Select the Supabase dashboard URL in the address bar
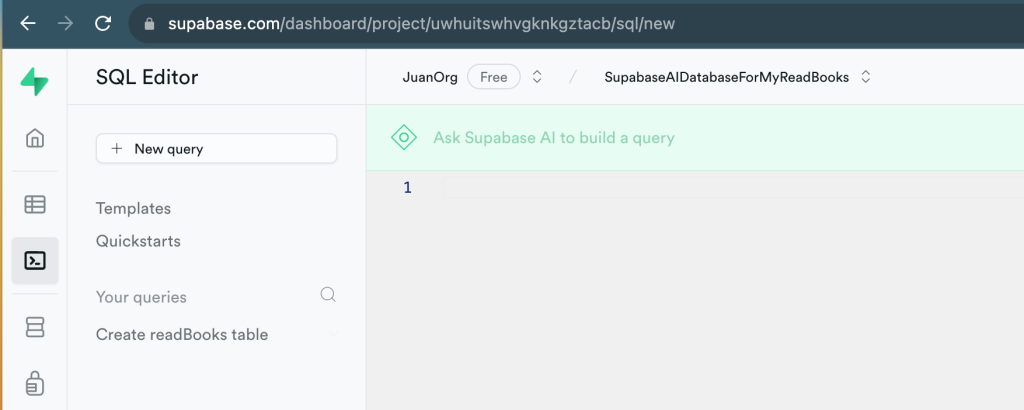The width and height of the screenshot is (1024, 410). 421,24
